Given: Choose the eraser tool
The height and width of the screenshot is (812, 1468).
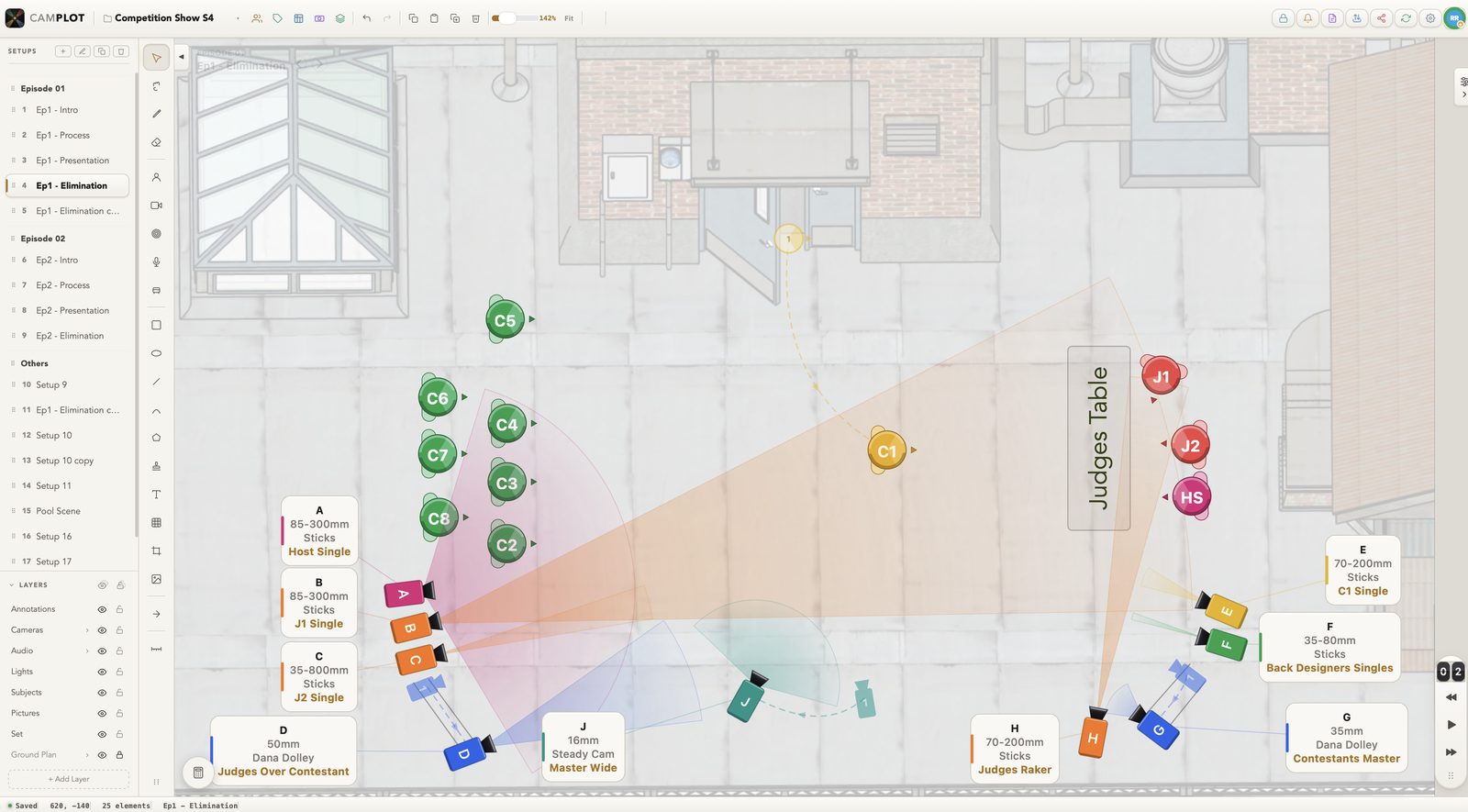Looking at the screenshot, I should tap(156, 142).
